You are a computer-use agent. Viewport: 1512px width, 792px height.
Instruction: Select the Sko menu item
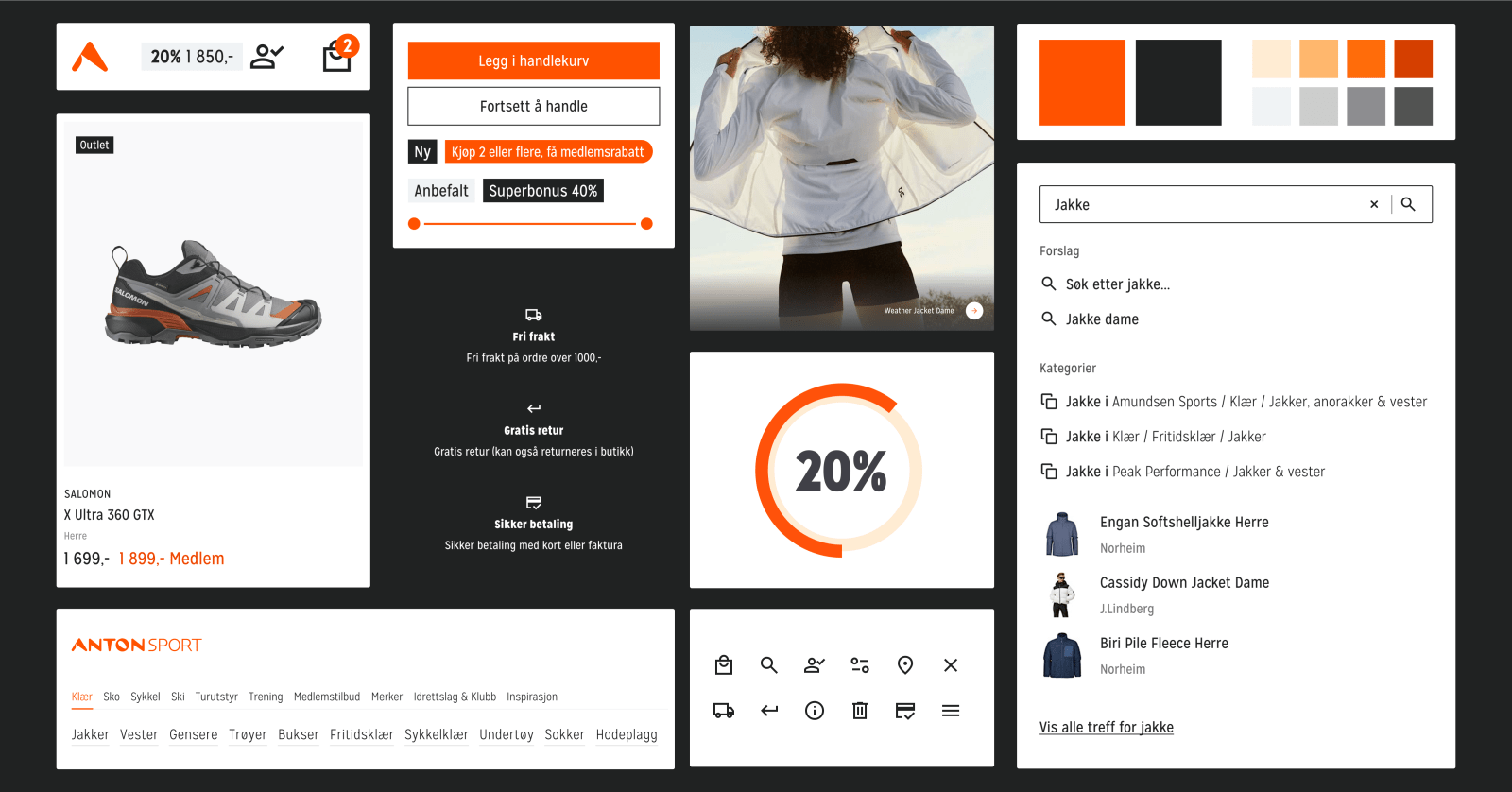point(112,697)
